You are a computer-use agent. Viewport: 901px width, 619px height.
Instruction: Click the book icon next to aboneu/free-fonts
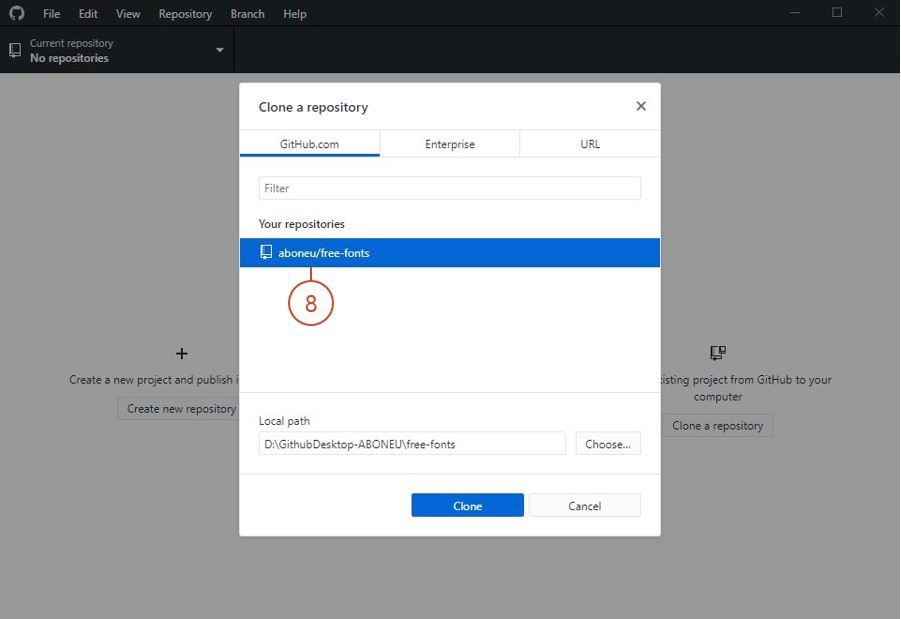(266, 252)
